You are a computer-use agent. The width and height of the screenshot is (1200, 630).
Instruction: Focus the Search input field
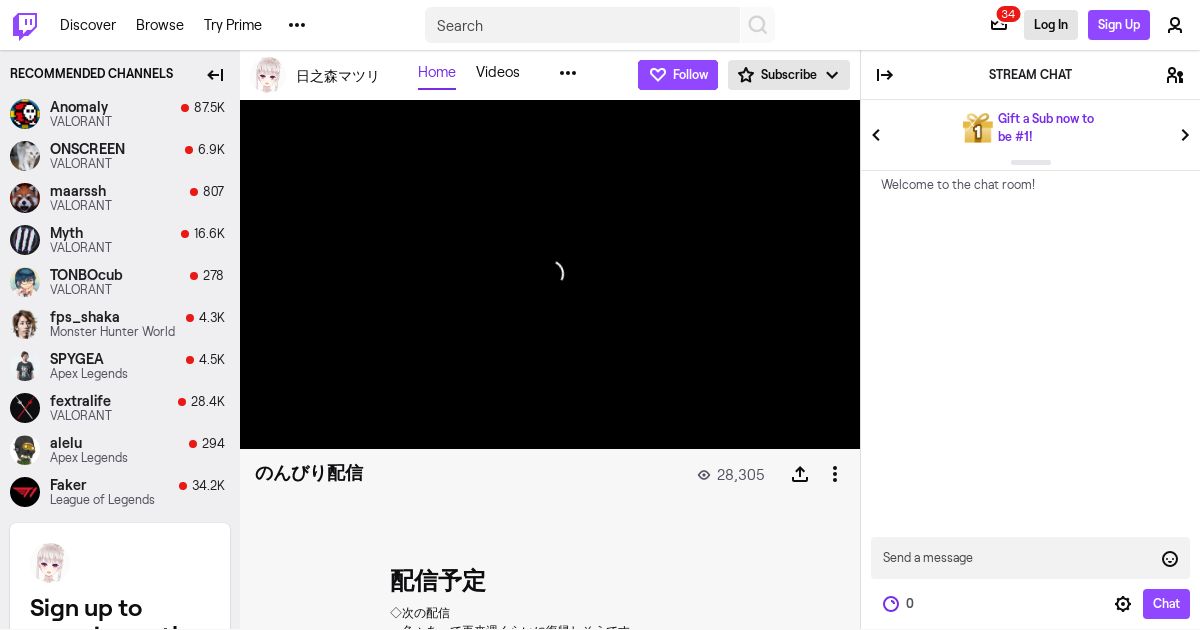point(583,25)
